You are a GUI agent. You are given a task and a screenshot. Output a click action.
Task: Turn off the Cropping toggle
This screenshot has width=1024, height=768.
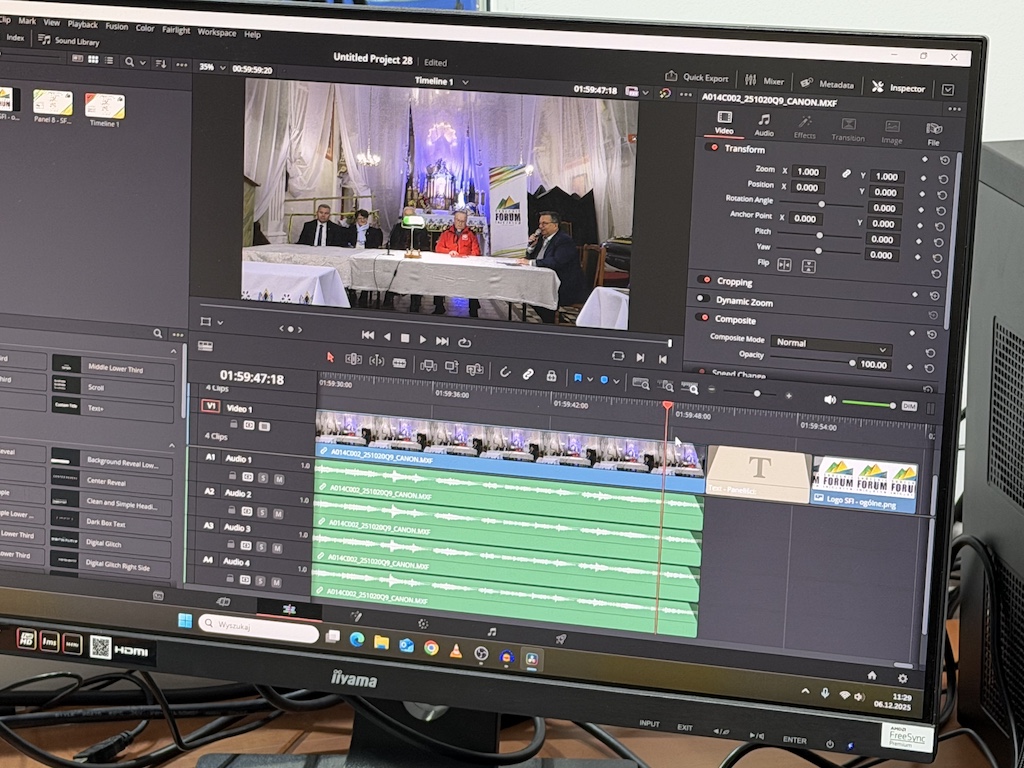click(704, 281)
